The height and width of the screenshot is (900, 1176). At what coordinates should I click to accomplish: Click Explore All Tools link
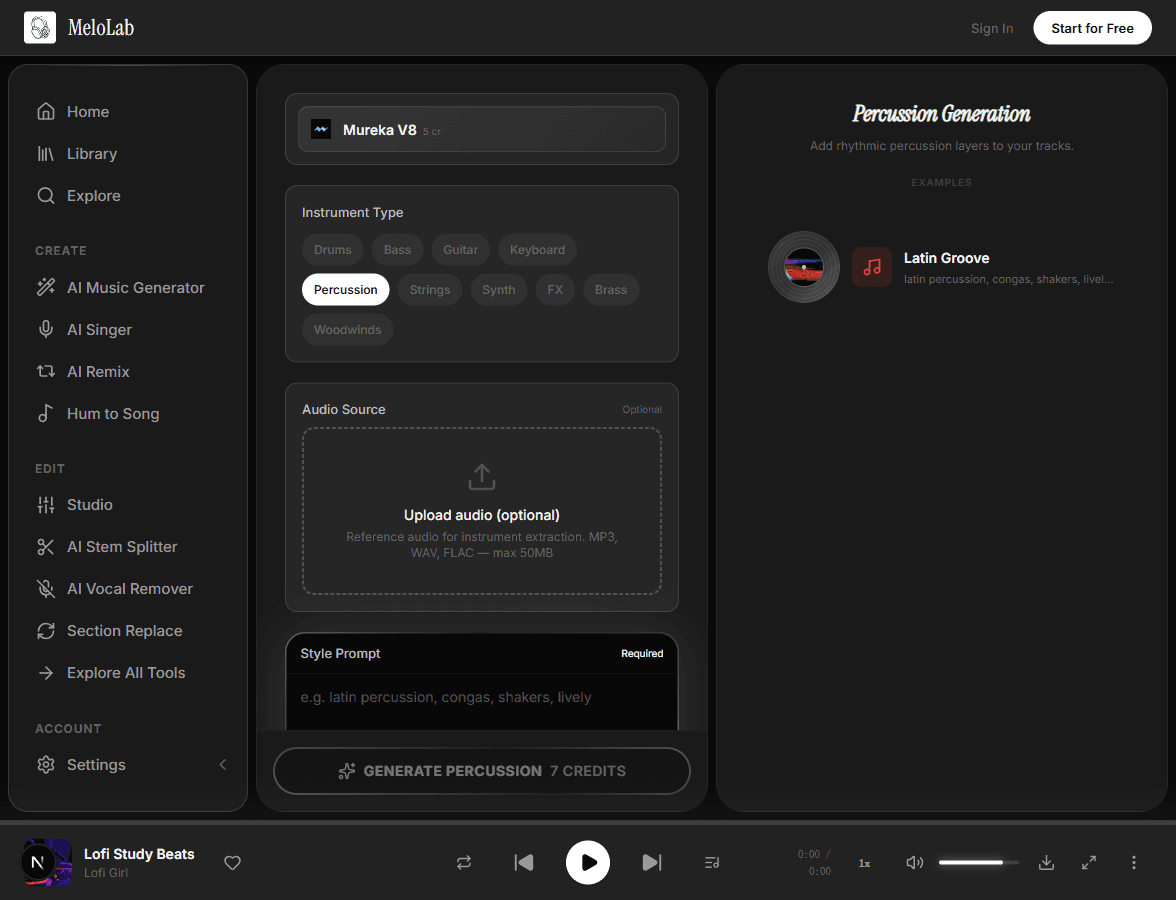point(111,673)
